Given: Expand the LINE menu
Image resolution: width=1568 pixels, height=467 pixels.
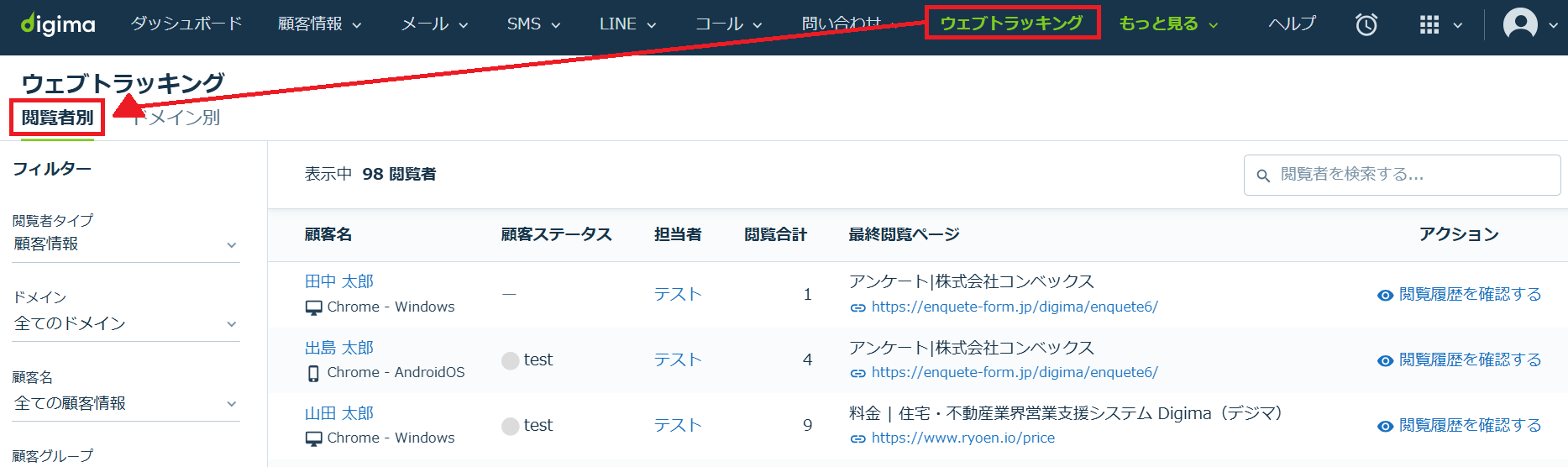Looking at the screenshot, I should (x=627, y=24).
